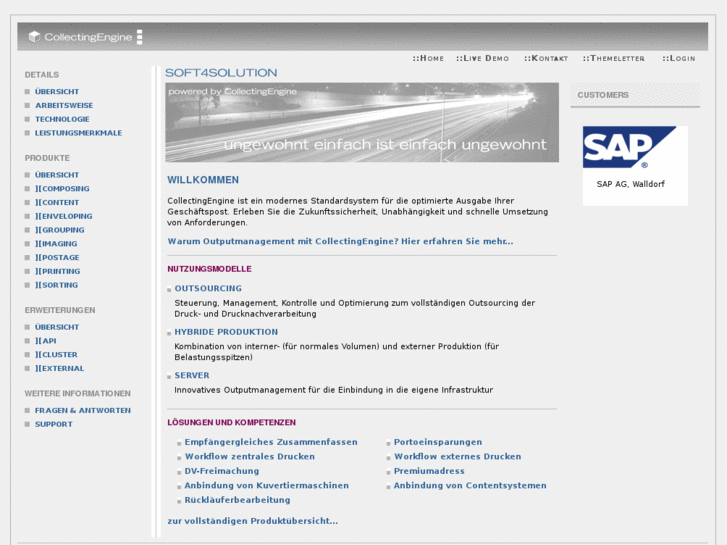Image resolution: width=727 pixels, height=545 pixels.
Task: Open the Login page
Action: [x=679, y=58]
